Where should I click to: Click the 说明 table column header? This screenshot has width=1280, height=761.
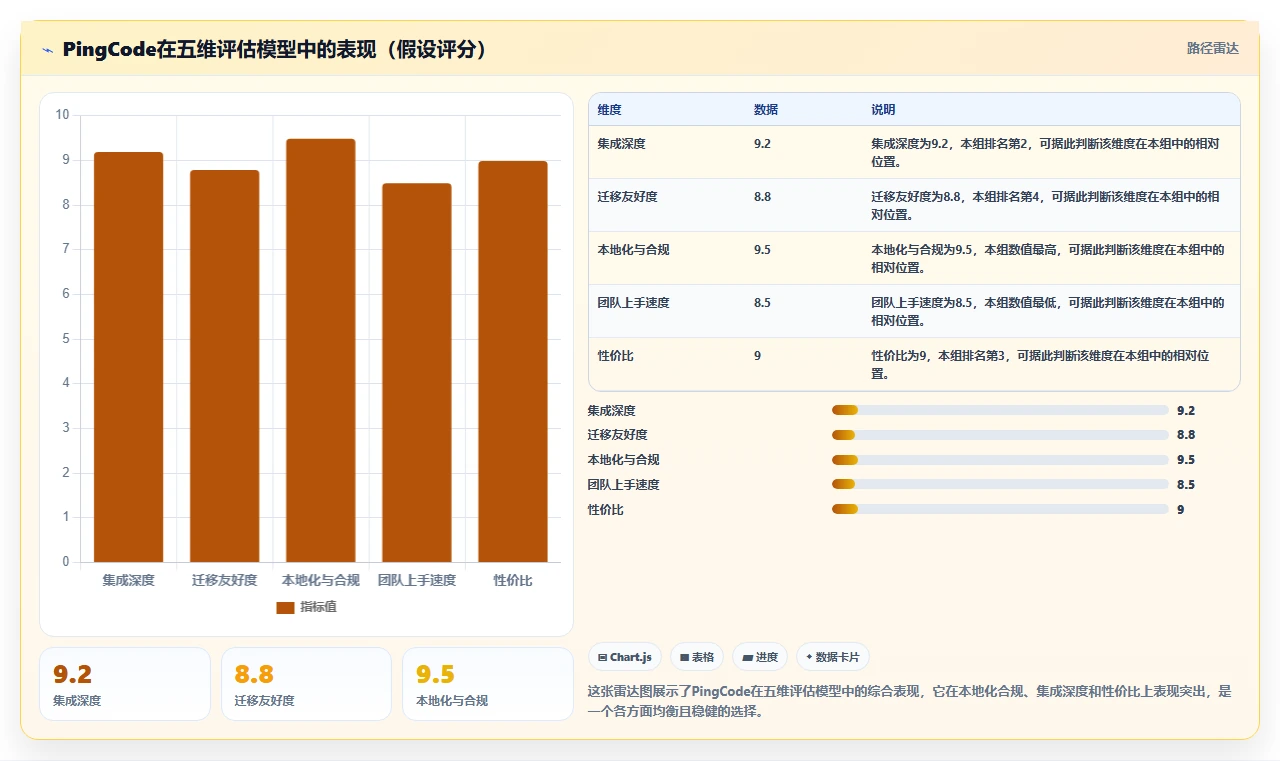883,110
